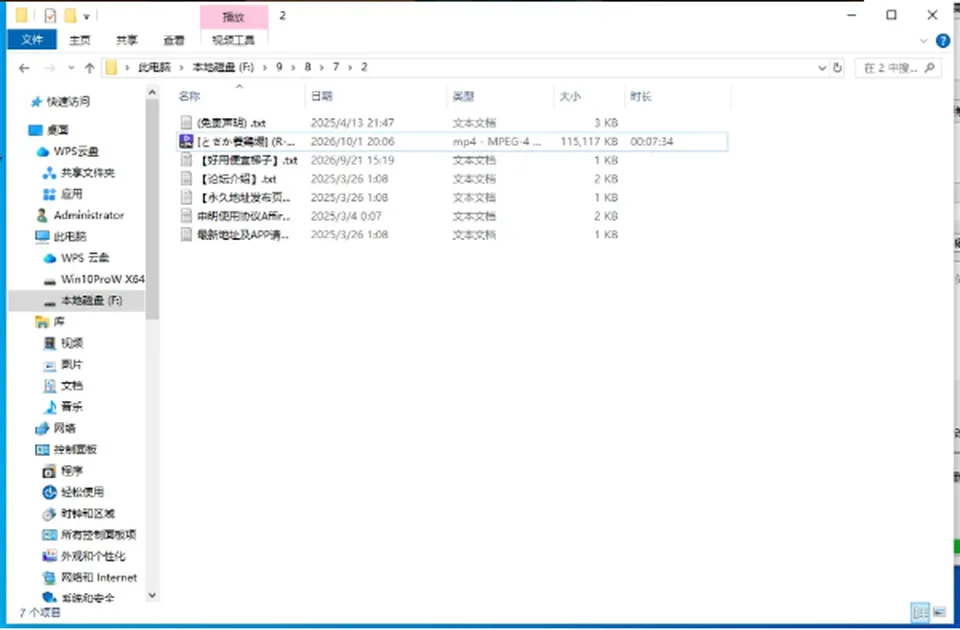Viewport: 960px width, 630px height.
Task: Click the properties icon in quick access toolbar
Action: click(50, 15)
